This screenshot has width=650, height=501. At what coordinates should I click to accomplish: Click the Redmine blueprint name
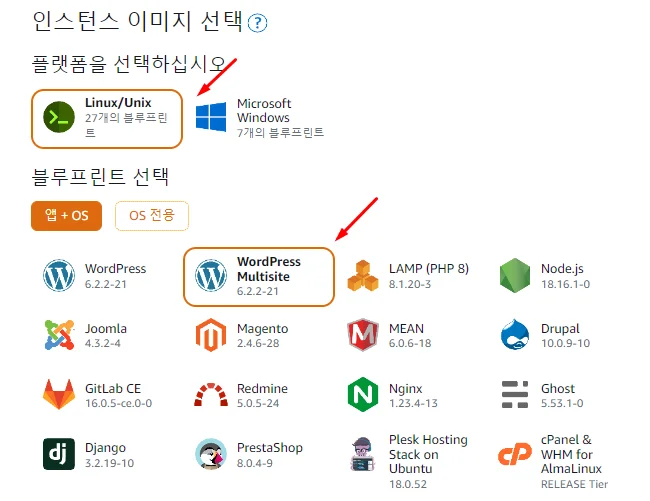coord(262,389)
